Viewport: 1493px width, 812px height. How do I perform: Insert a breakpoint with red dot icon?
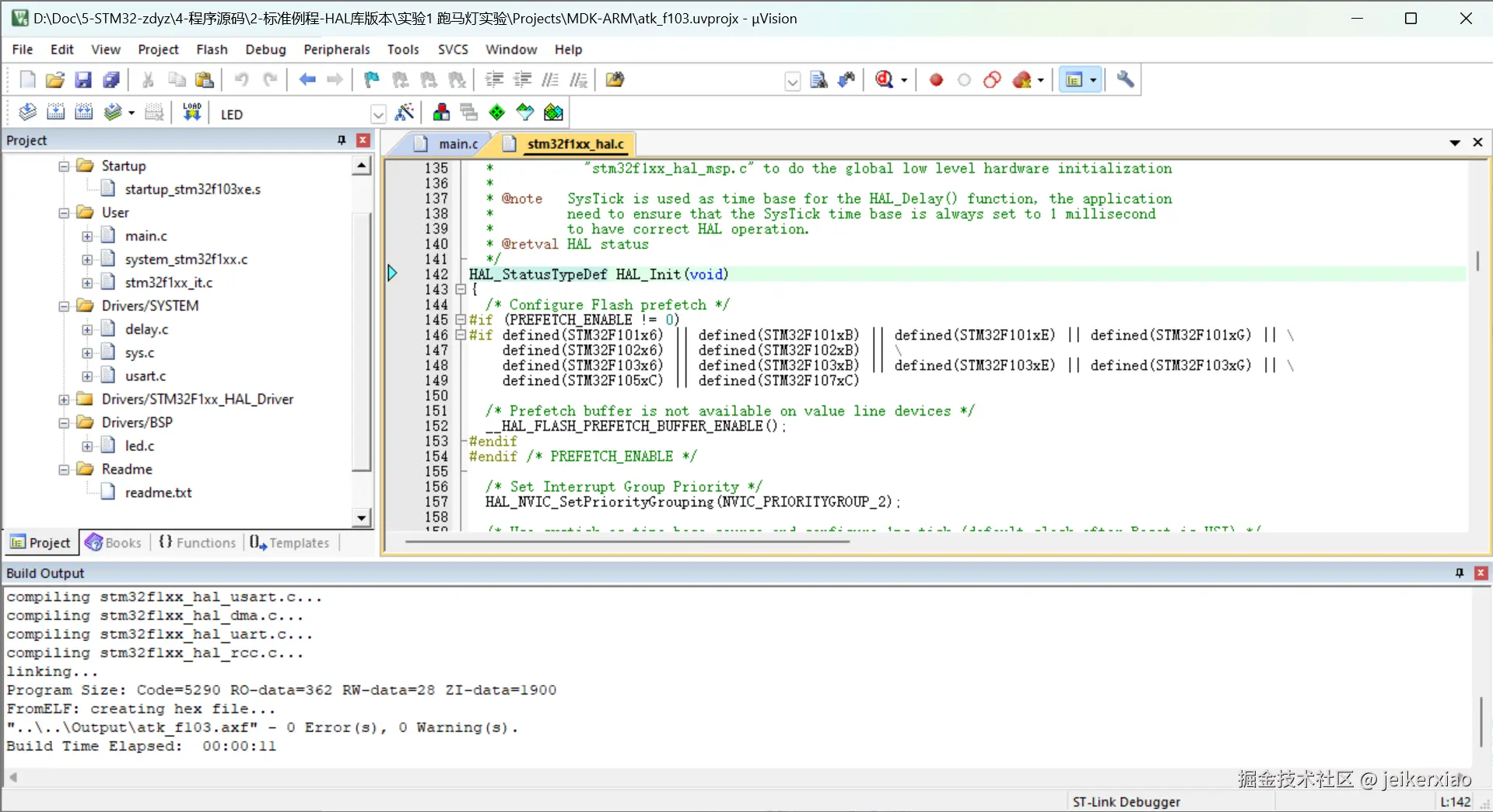(x=936, y=80)
